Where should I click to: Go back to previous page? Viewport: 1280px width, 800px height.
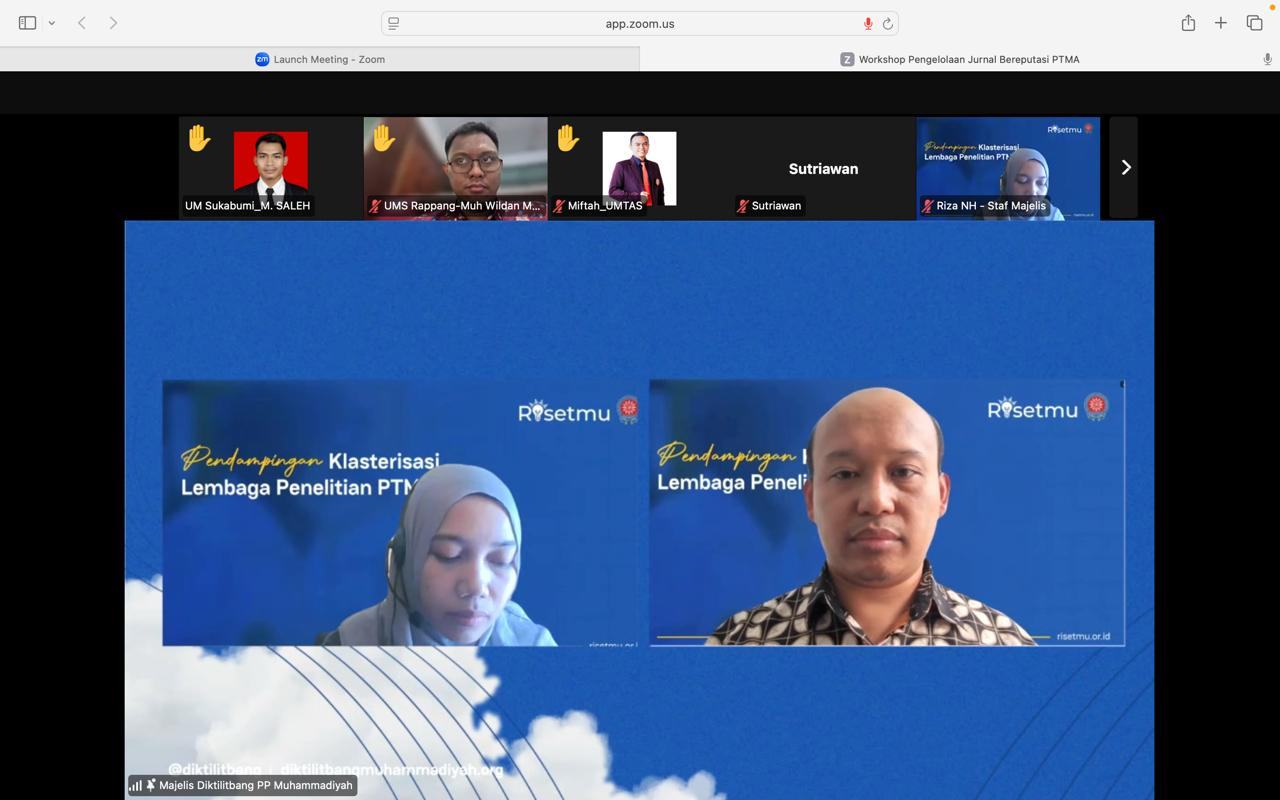[82, 23]
